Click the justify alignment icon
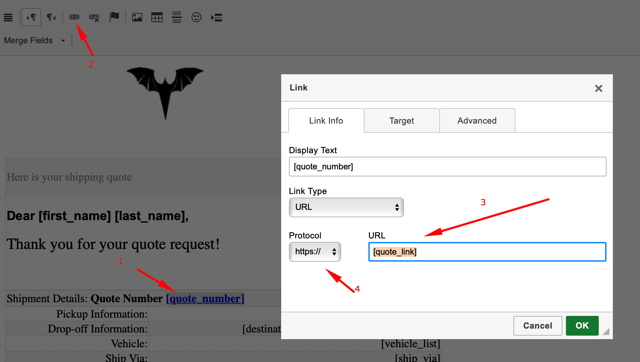 [8, 18]
